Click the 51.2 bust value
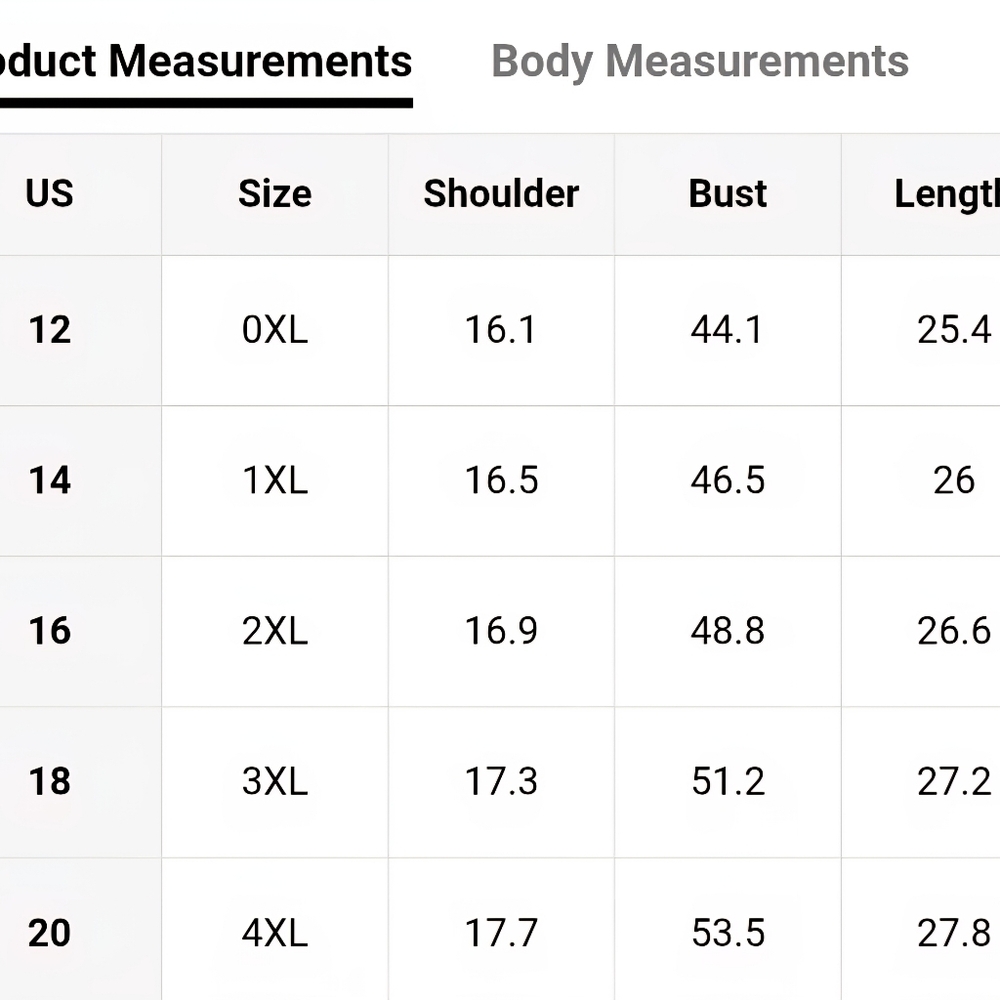 pyautogui.click(x=728, y=781)
